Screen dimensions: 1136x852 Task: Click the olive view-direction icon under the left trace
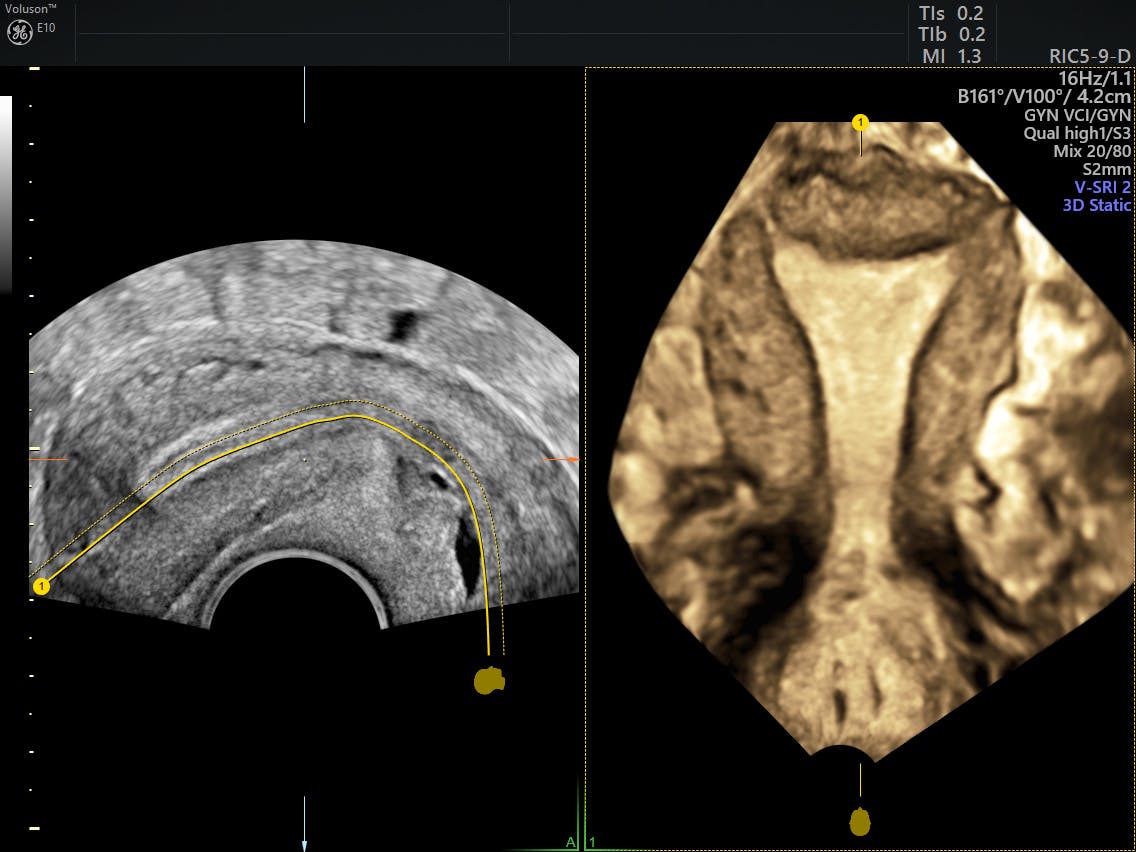pyautogui.click(x=488, y=681)
